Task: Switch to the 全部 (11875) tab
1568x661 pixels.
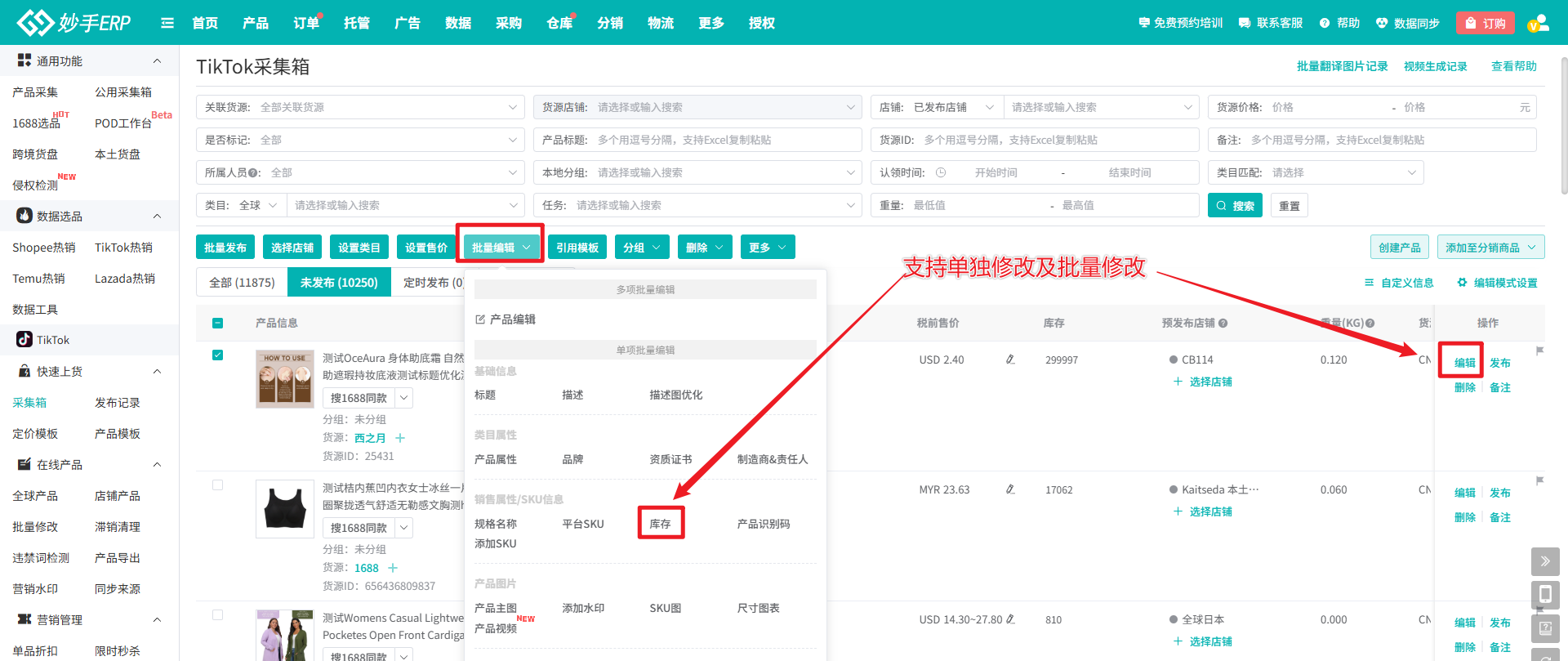Action: click(x=242, y=282)
